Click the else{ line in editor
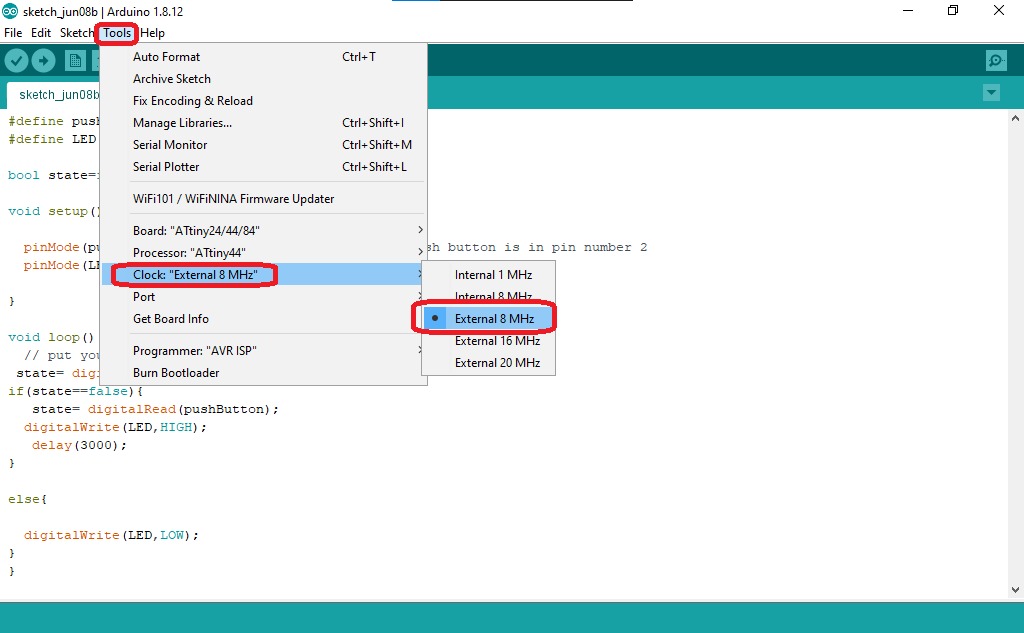The height and width of the screenshot is (633, 1024). (27, 499)
